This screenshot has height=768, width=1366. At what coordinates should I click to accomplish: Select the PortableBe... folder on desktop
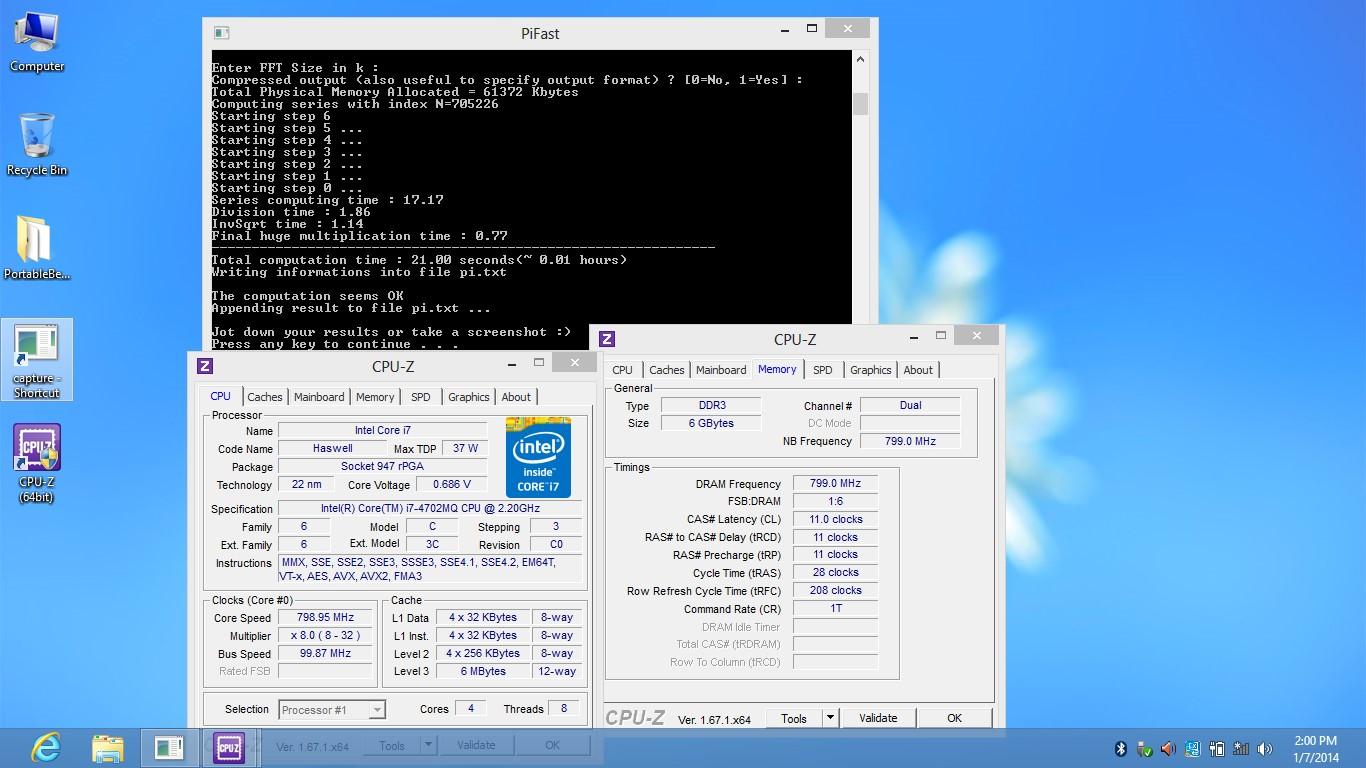37,248
